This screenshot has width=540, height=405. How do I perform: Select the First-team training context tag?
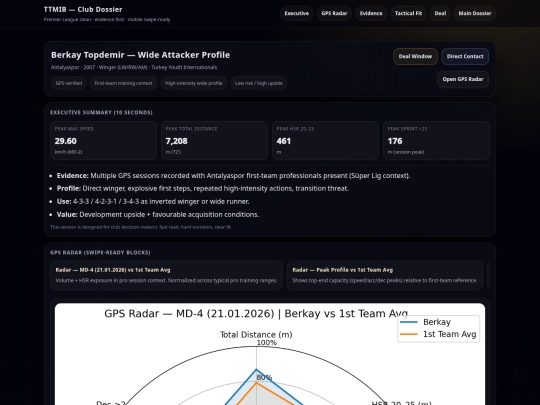[x=123, y=83]
